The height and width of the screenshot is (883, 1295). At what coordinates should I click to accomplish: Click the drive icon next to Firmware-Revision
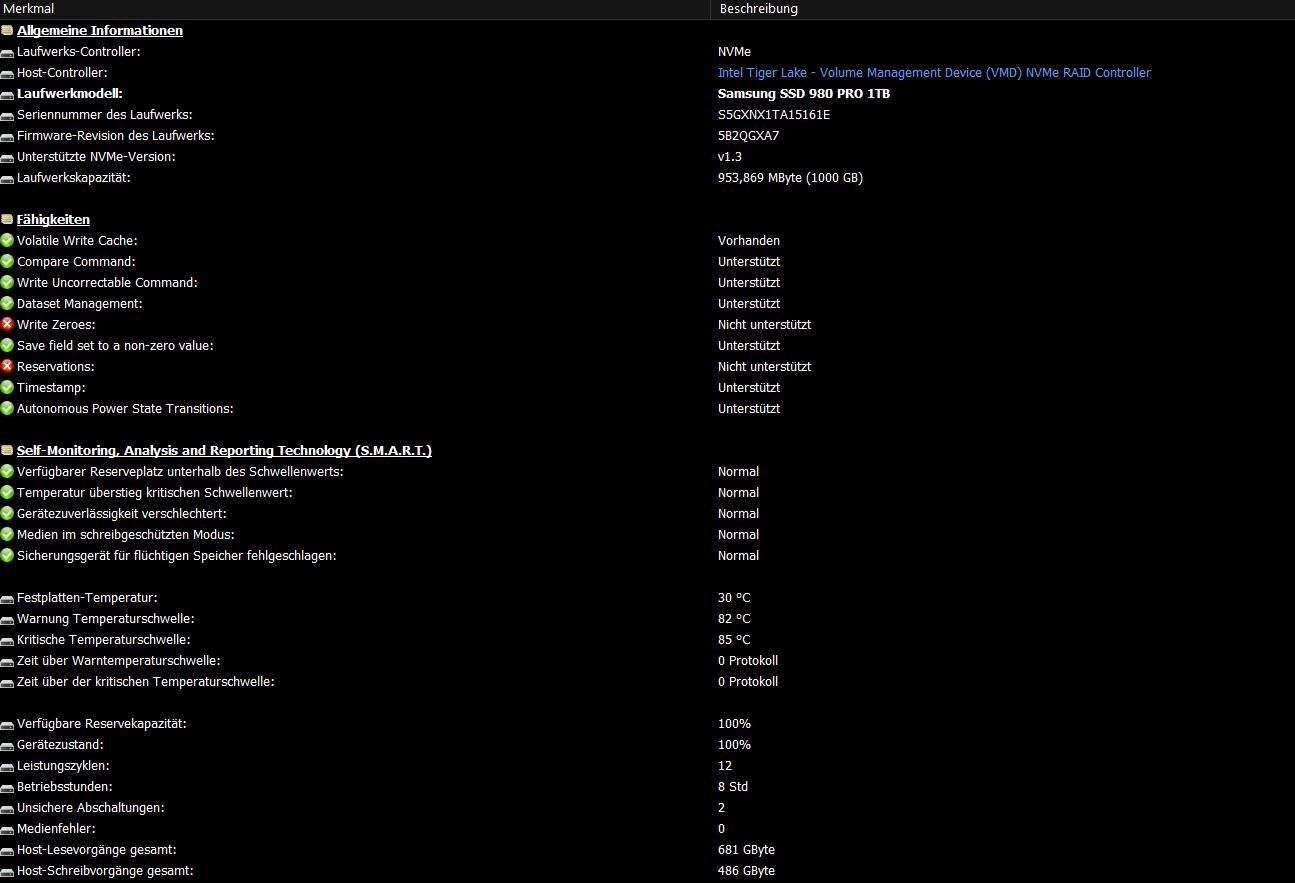pyautogui.click(x=7, y=136)
